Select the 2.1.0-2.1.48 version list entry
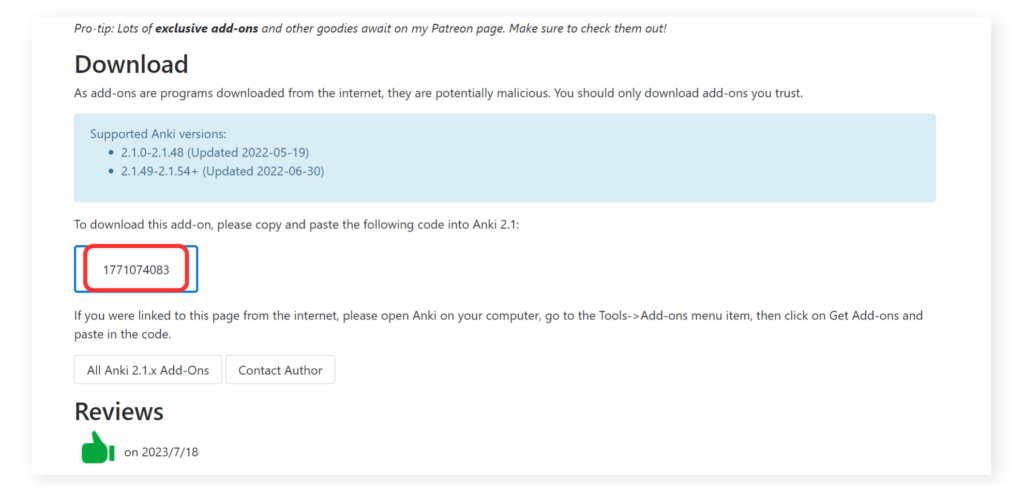This screenshot has height=491, width=1024. 214,152
